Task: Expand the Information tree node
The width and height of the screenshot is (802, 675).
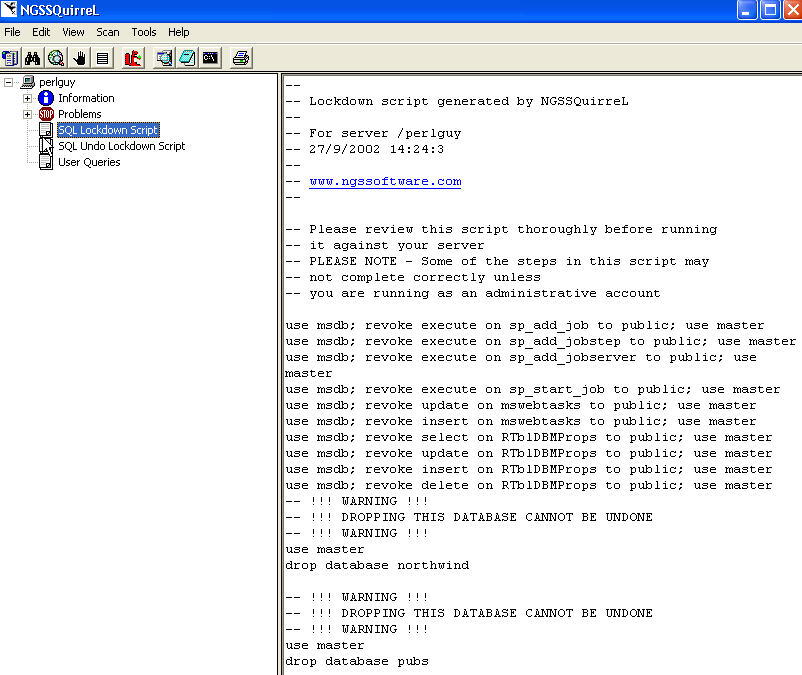Action: (28, 98)
